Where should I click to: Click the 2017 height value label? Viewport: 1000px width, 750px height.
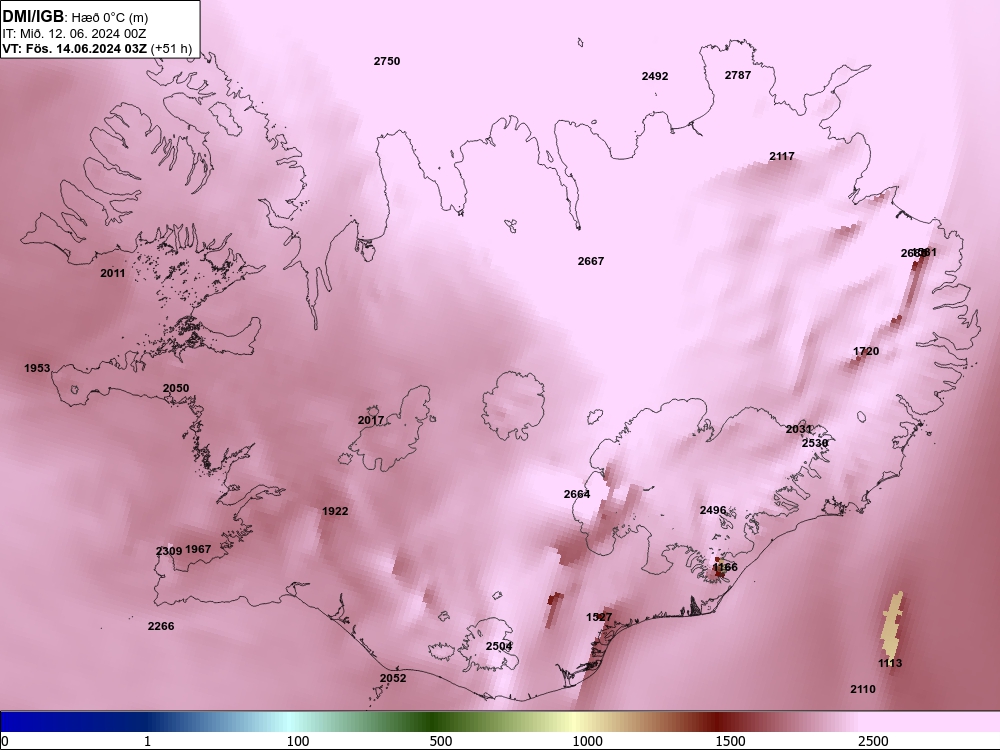coord(371,420)
